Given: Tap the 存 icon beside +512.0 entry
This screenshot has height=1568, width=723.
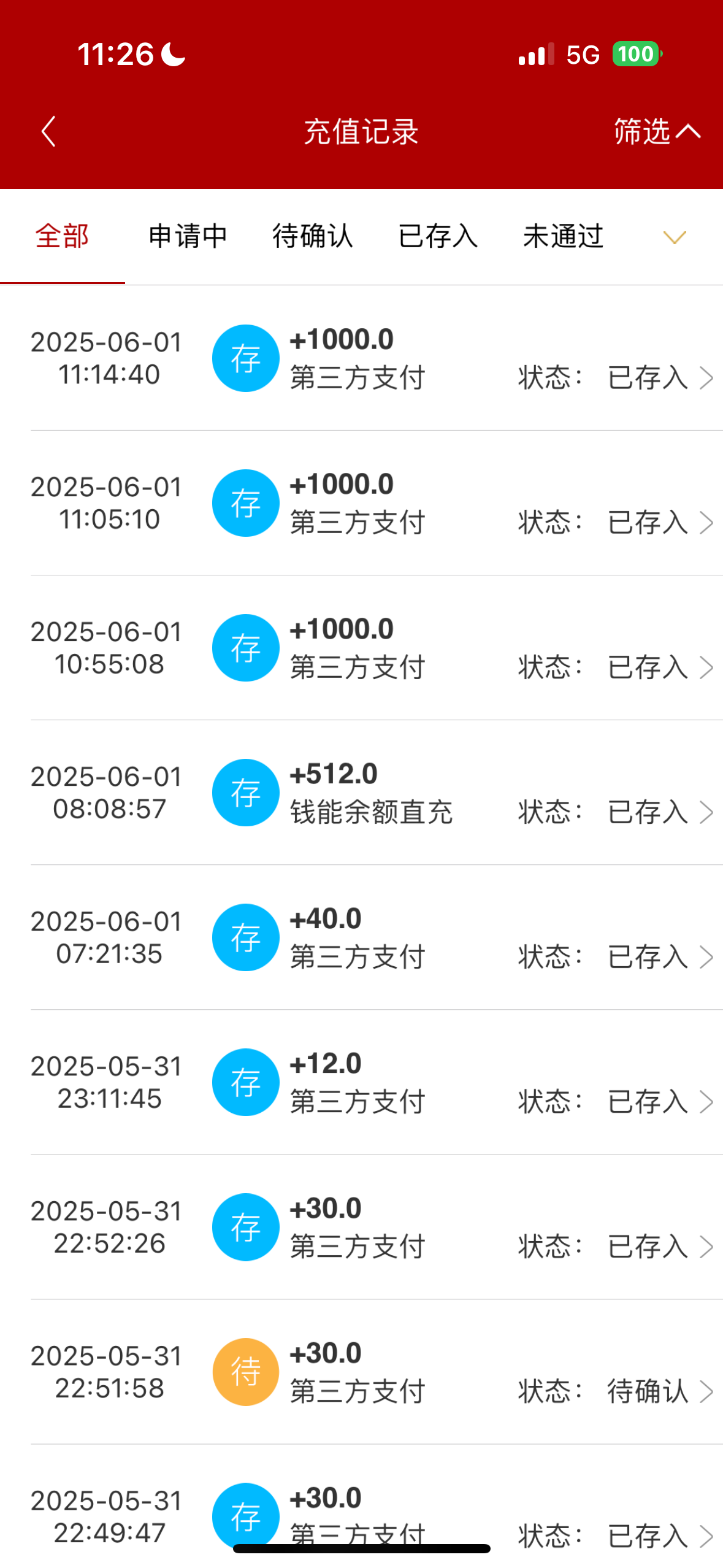Looking at the screenshot, I should click(x=245, y=793).
